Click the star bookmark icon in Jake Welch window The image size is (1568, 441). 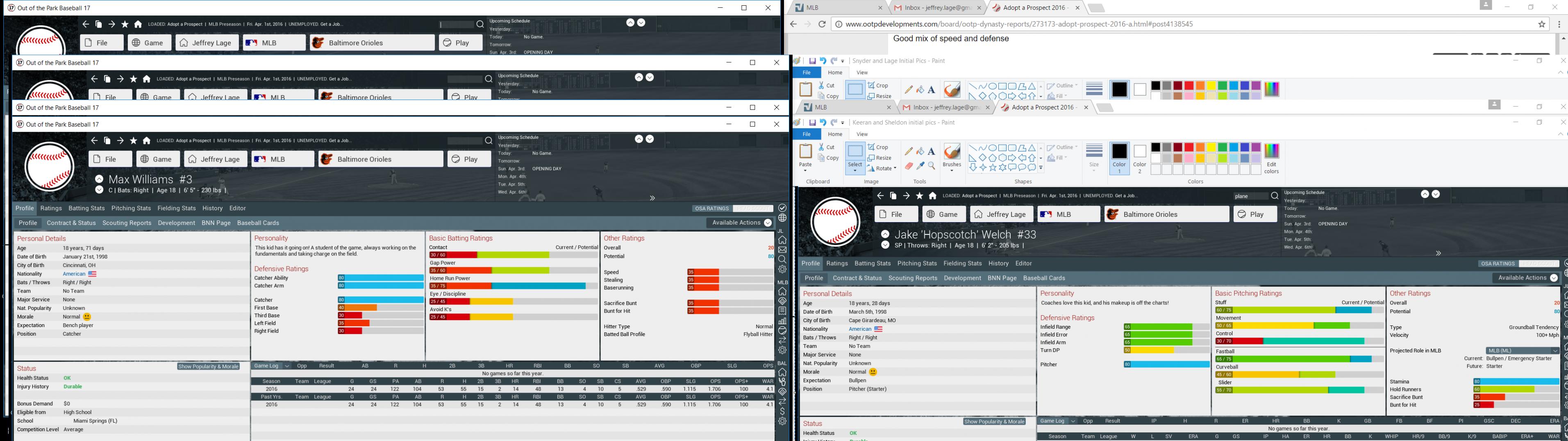tap(919, 195)
